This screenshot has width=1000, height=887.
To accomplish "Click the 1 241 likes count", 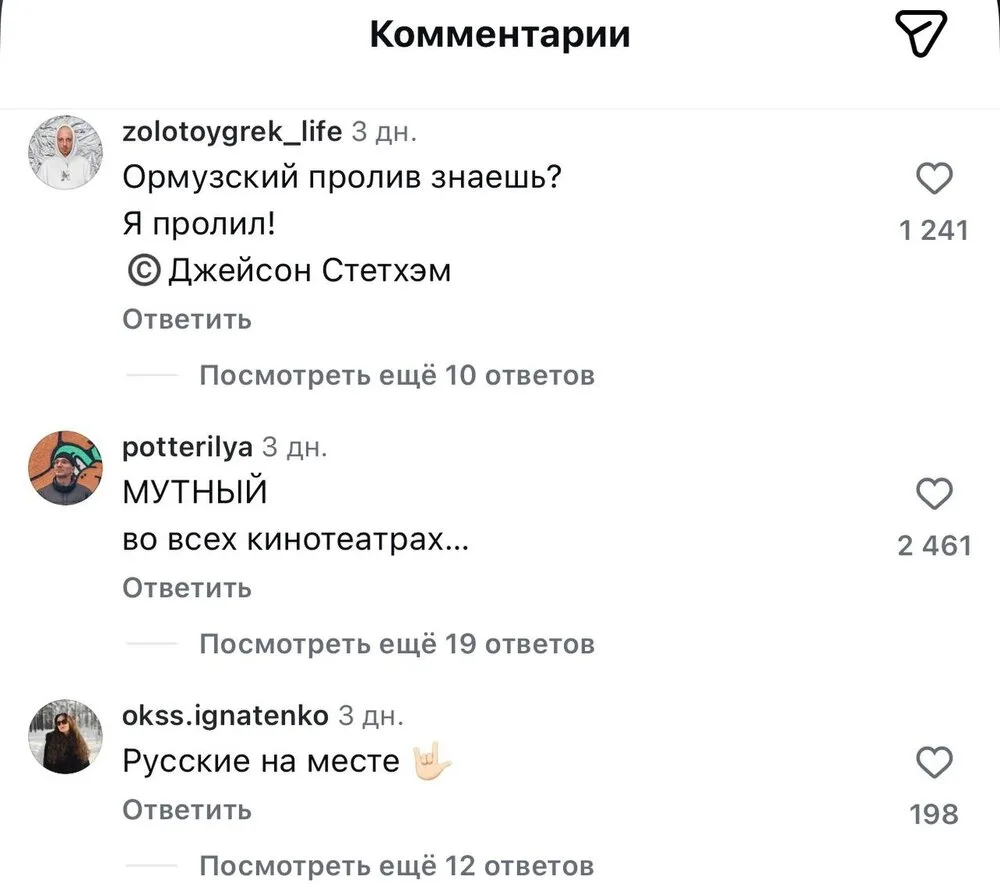I will coord(934,231).
